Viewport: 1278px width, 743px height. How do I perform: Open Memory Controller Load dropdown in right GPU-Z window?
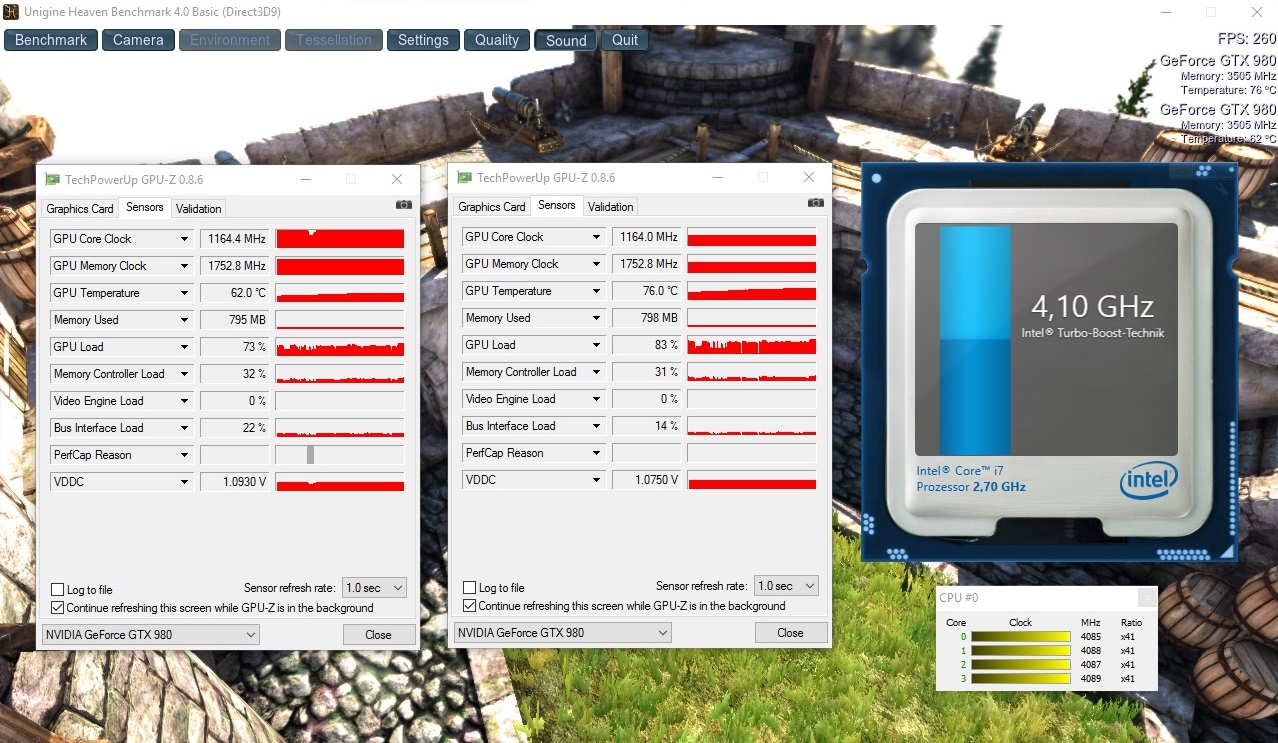tap(597, 372)
